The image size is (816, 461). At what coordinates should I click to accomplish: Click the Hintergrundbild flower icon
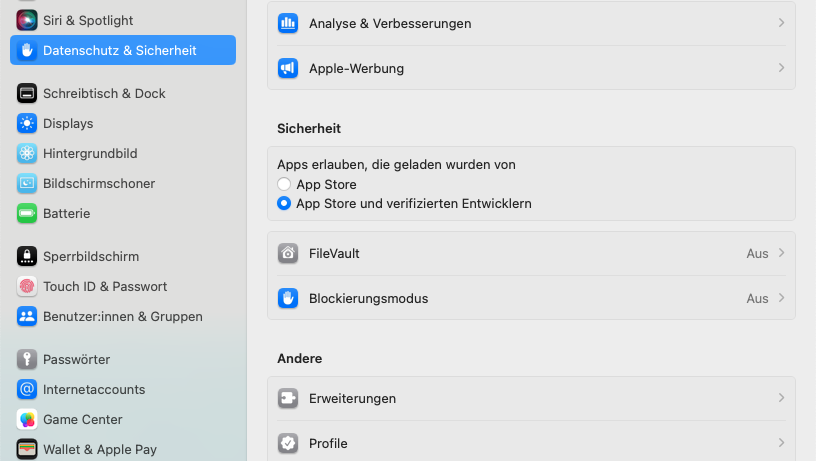click(x=27, y=153)
